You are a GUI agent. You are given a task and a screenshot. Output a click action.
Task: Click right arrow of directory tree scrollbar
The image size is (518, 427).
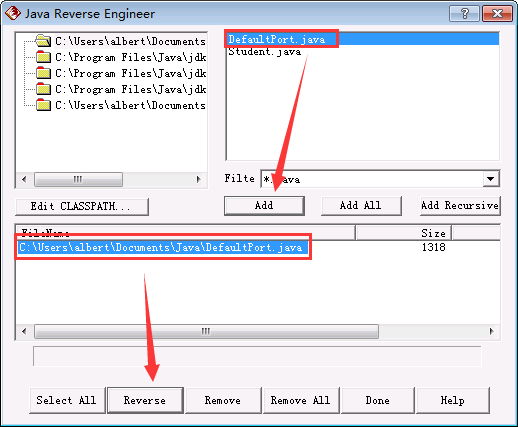coord(199,179)
